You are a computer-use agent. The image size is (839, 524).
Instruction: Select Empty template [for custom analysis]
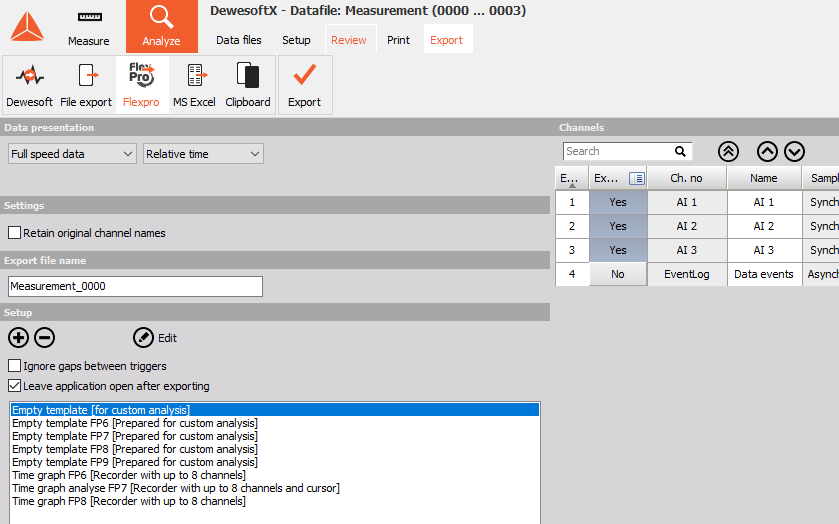[274, 410]
